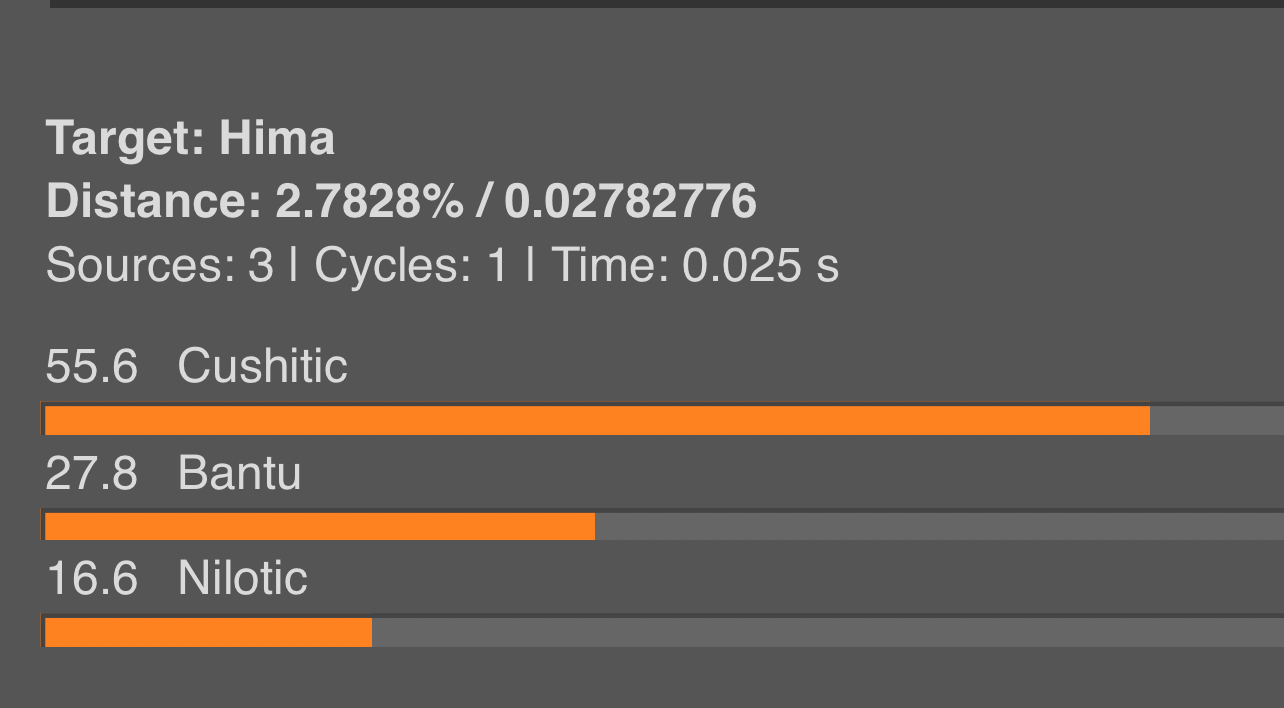Screen dimensions: 1284x708
Task: Click the Sources: 3 text
Action: pos(159,266)
